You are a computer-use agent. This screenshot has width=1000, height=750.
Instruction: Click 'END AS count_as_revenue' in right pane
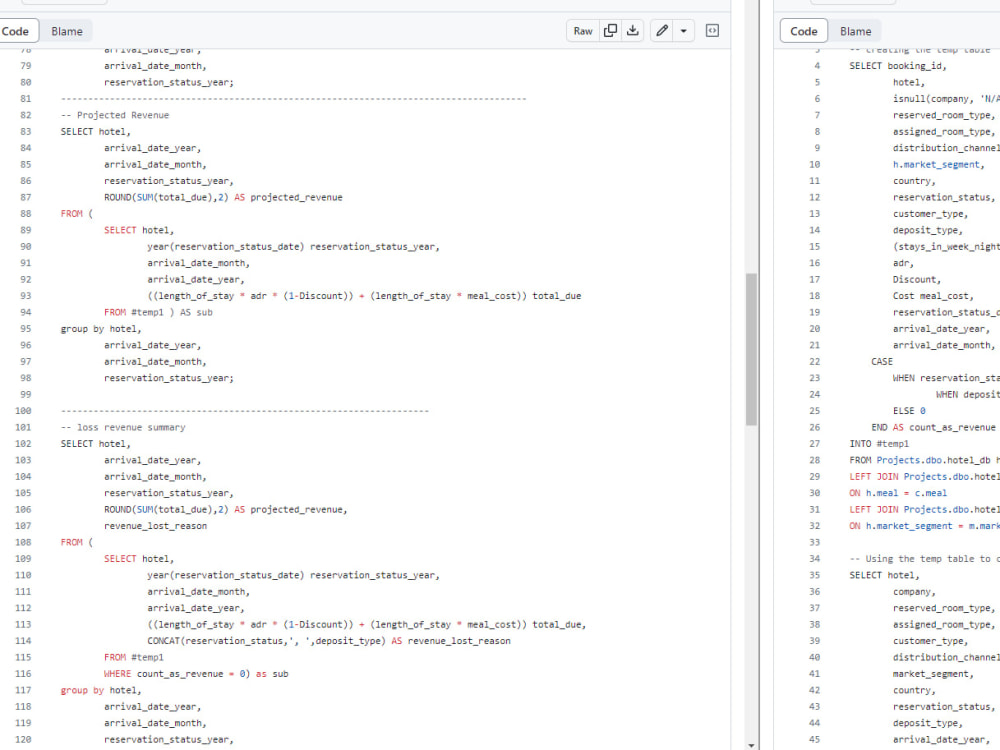point(934,427)
